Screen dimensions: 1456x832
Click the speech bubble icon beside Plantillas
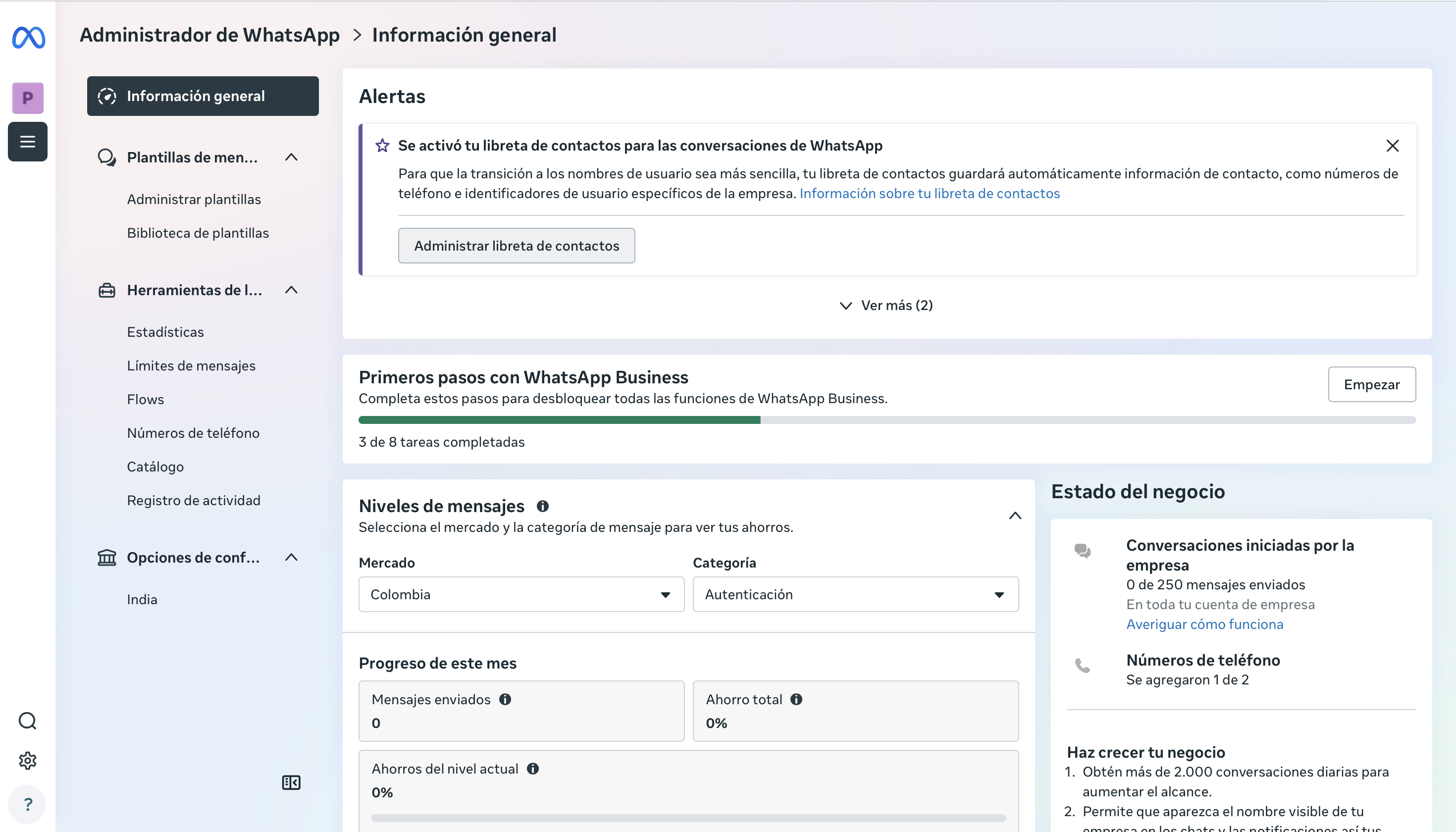107,157
